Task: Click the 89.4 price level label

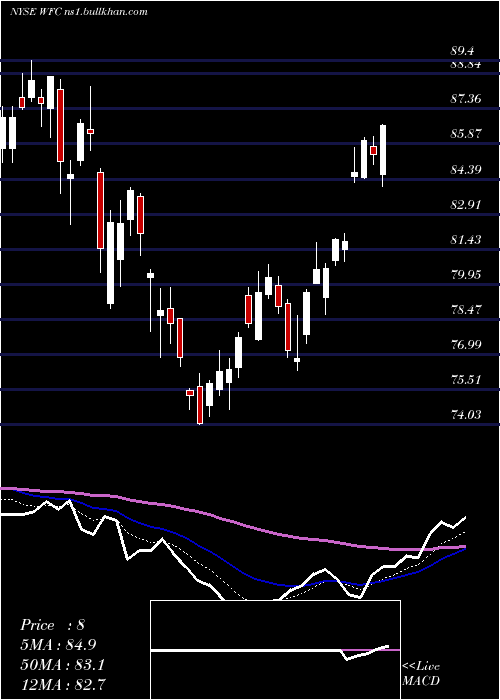Action: click(462, 51)
